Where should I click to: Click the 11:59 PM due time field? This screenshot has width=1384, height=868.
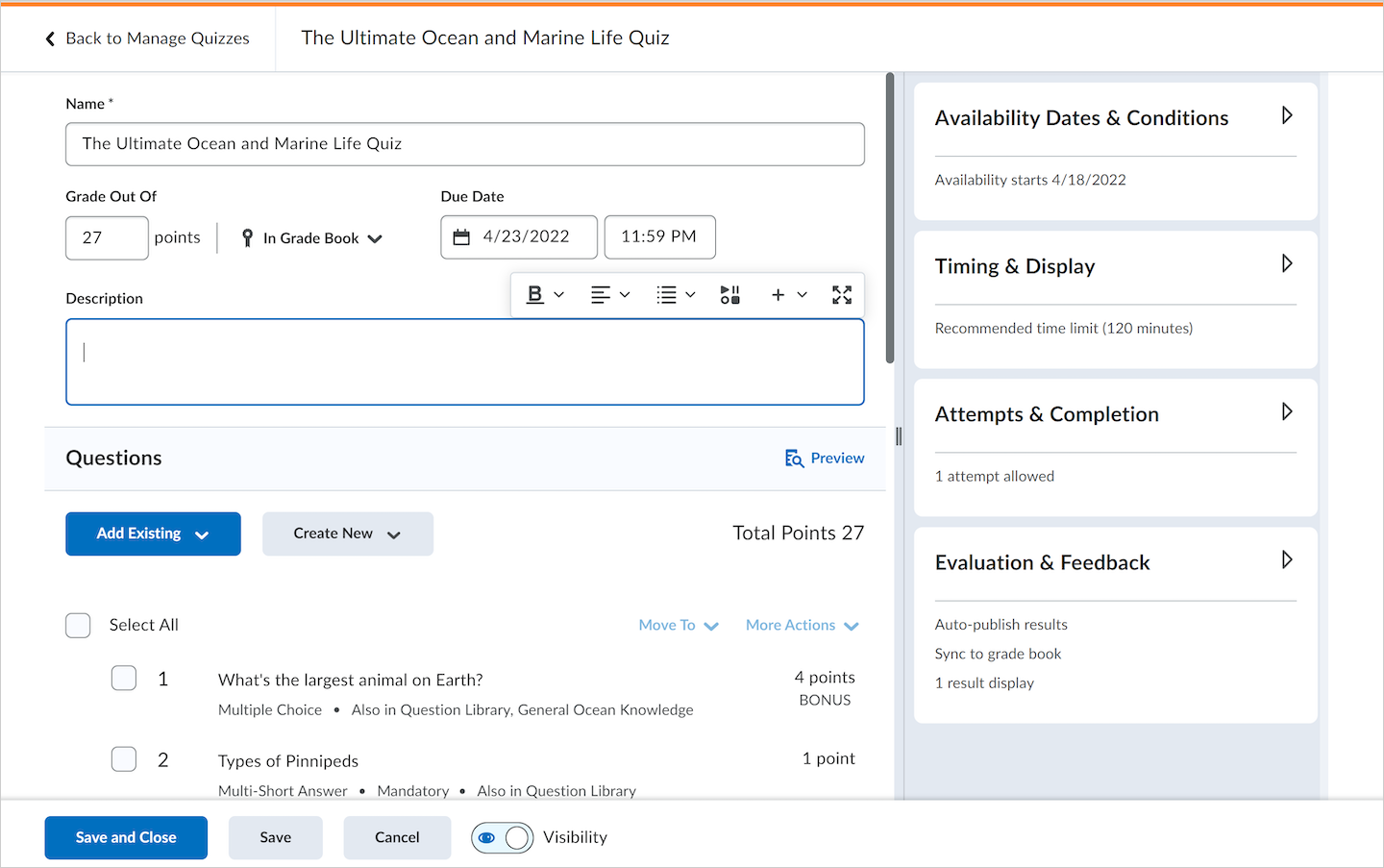click(x=660, y=237)
